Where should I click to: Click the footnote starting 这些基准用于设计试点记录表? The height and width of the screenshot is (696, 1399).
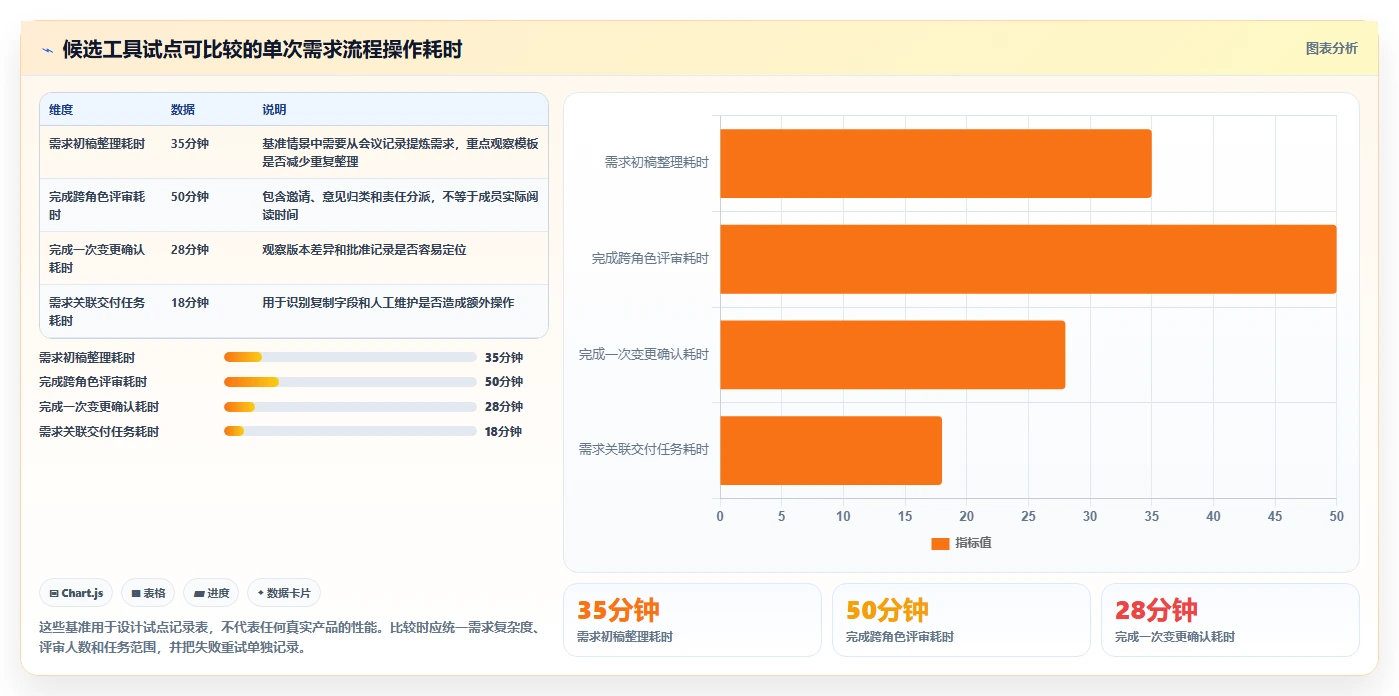[x=290, y=637]
